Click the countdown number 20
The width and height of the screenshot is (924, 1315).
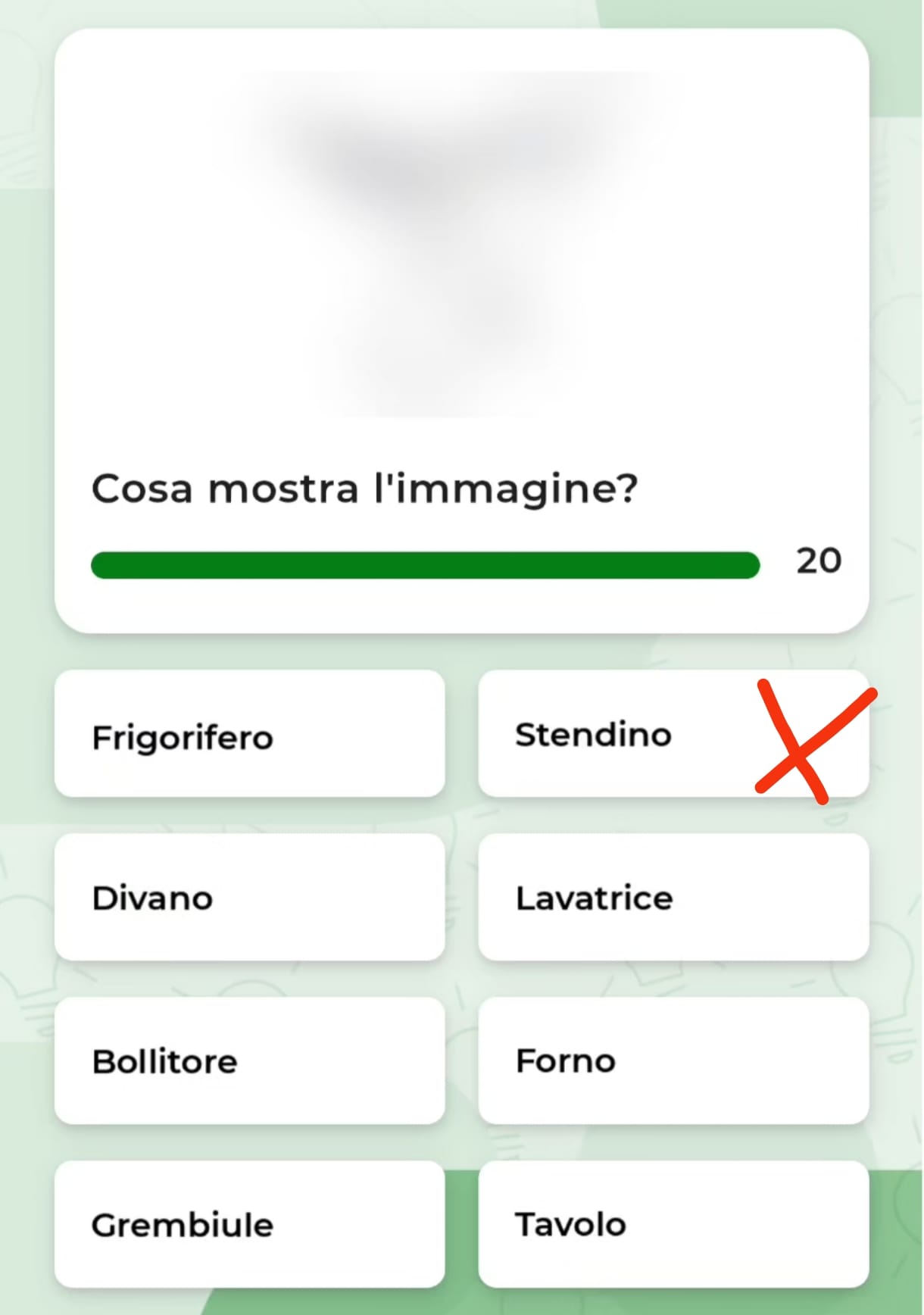pyautogui.click(x=819, y=561)
